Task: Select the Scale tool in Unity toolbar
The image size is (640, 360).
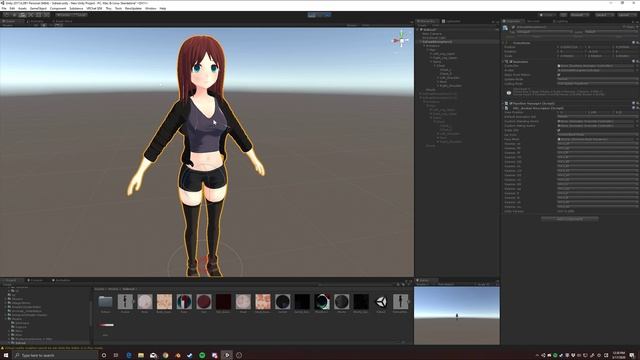Action: click(31, 15)
